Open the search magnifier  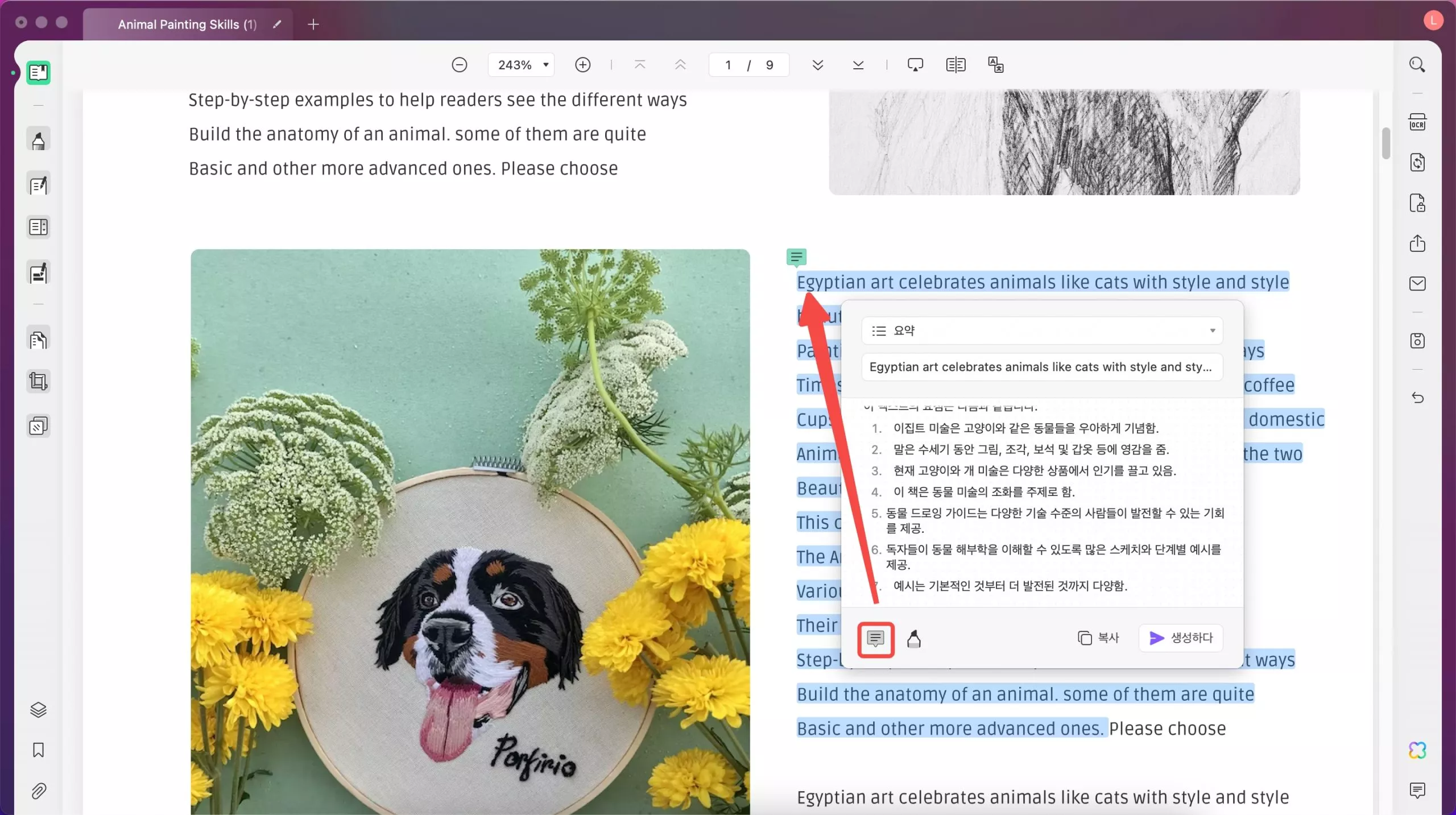click(1417, 65)
